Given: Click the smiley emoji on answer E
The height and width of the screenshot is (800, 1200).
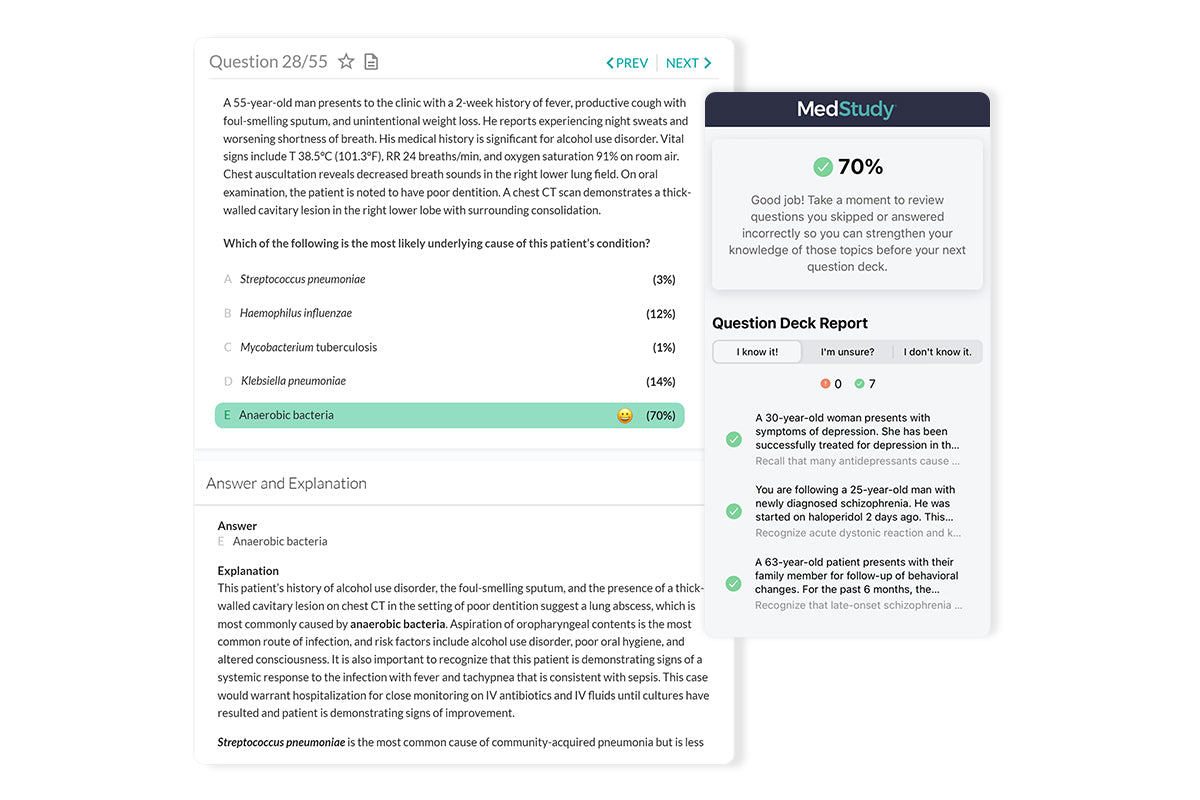Looking at the screenshot, I should (625, 416).
